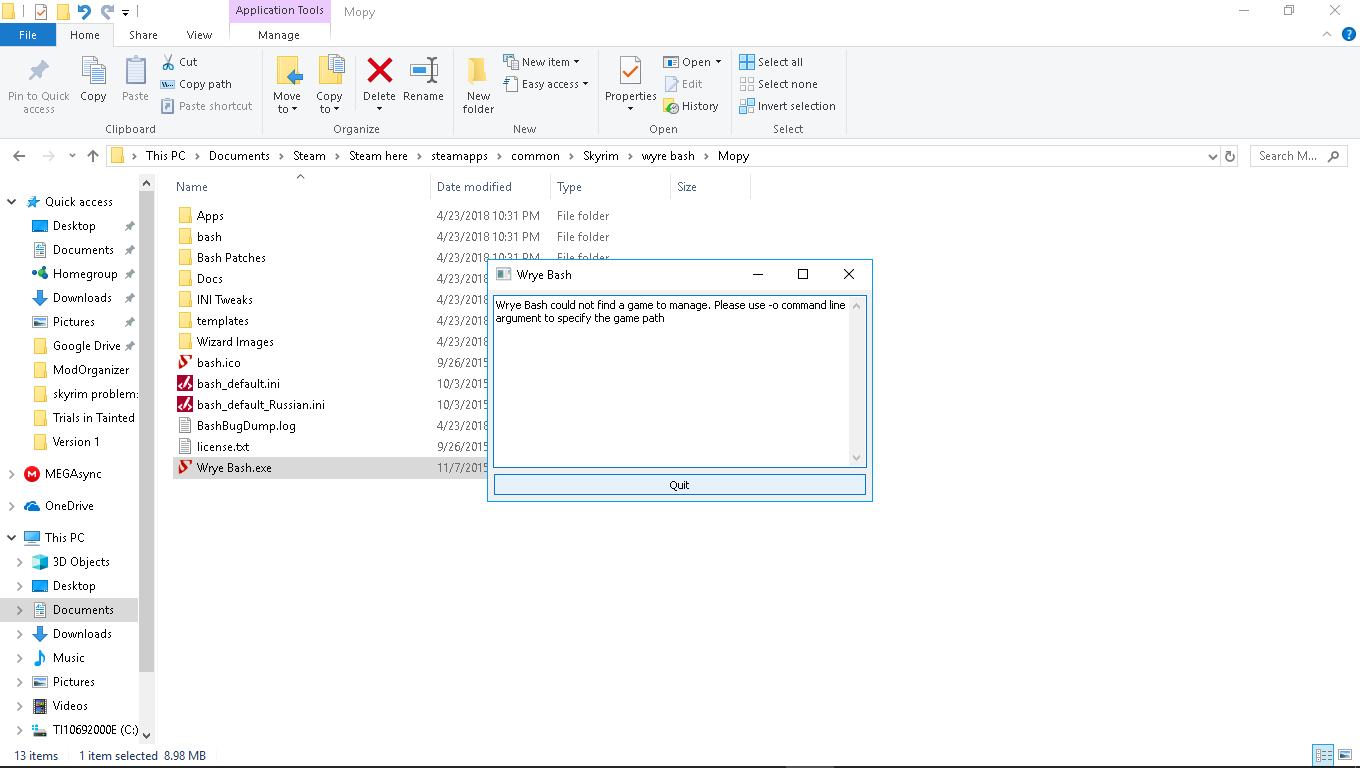Expand the Move to dropdown
This screenshot has height=768, width=1360.
coord(287,103)
